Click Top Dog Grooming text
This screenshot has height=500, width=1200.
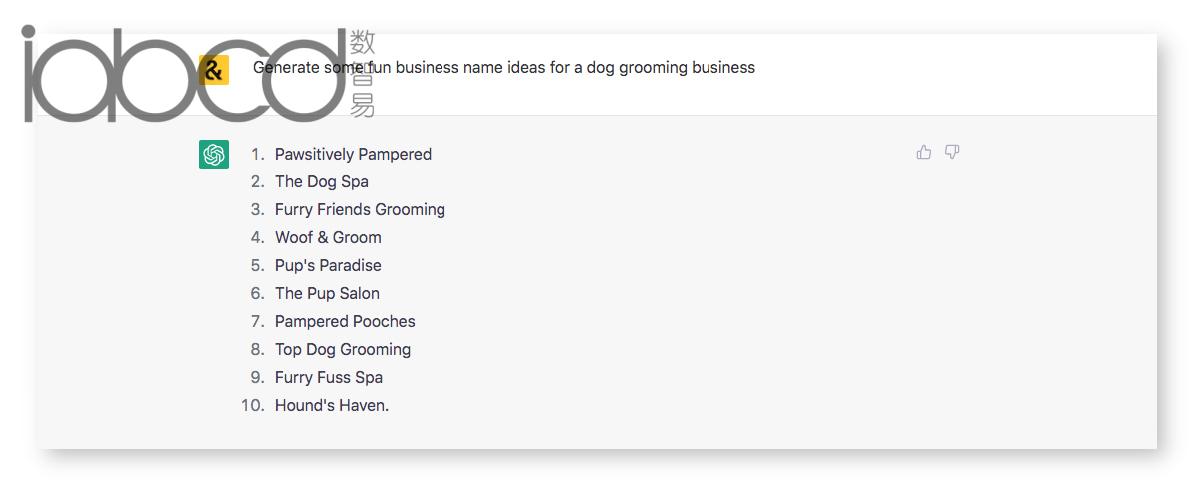coord(343,349)
